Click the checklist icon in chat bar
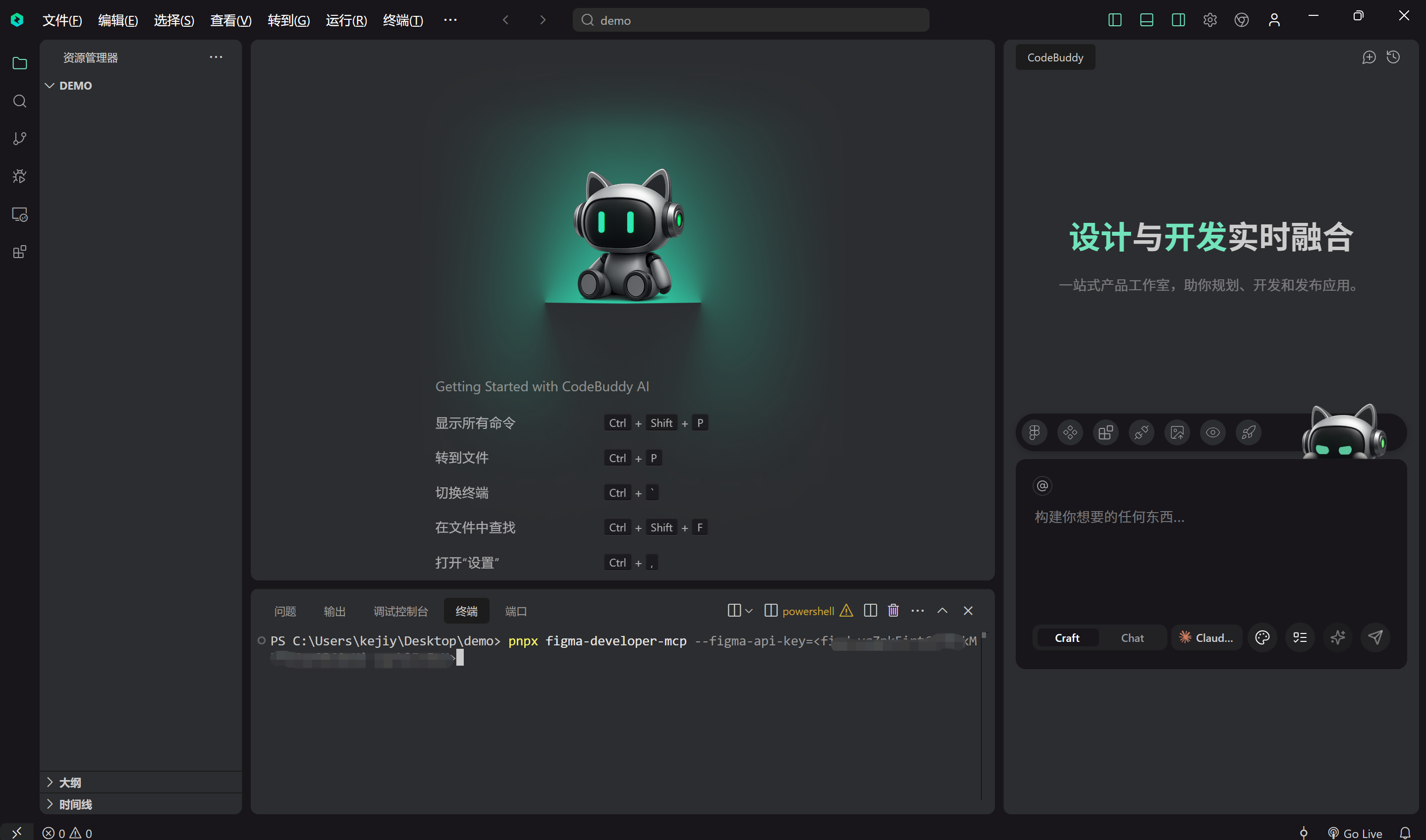This screenshot has height=840, width=1426. click(1300, 638)
